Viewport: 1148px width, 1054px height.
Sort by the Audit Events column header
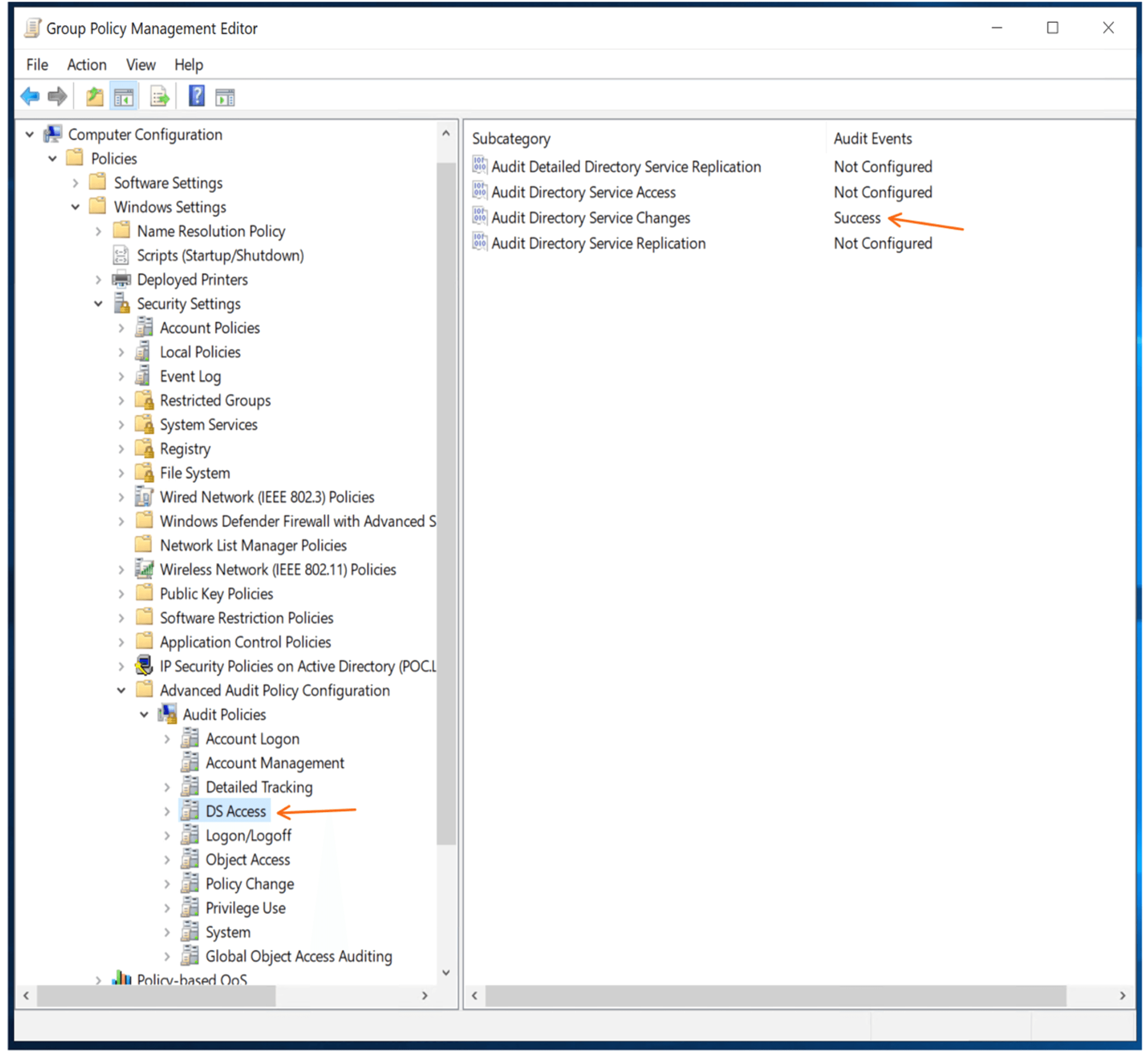[872, 139]
